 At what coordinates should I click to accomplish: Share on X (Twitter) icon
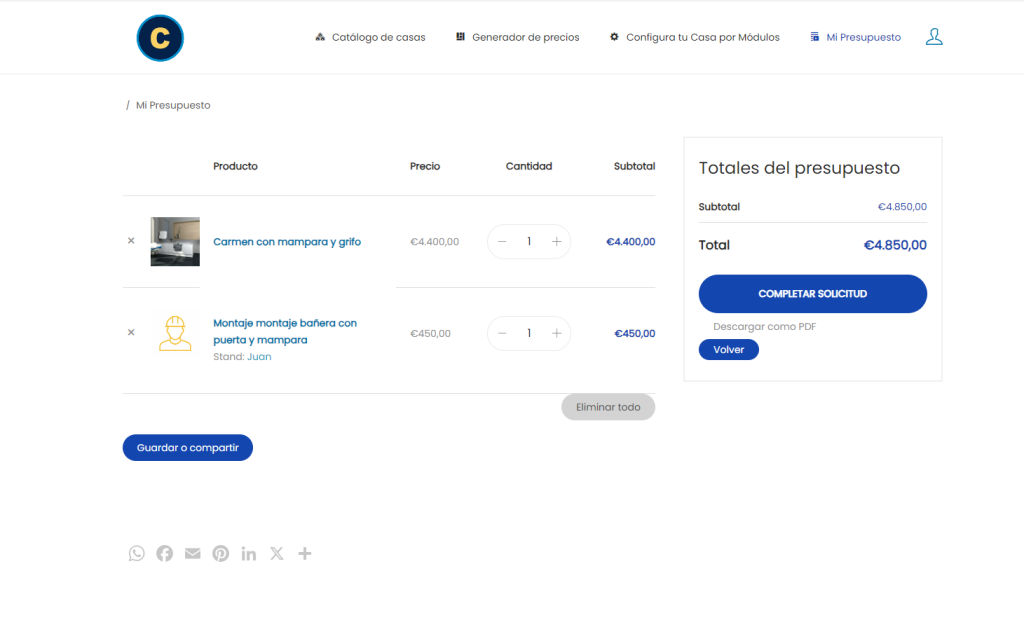[277, 554]
